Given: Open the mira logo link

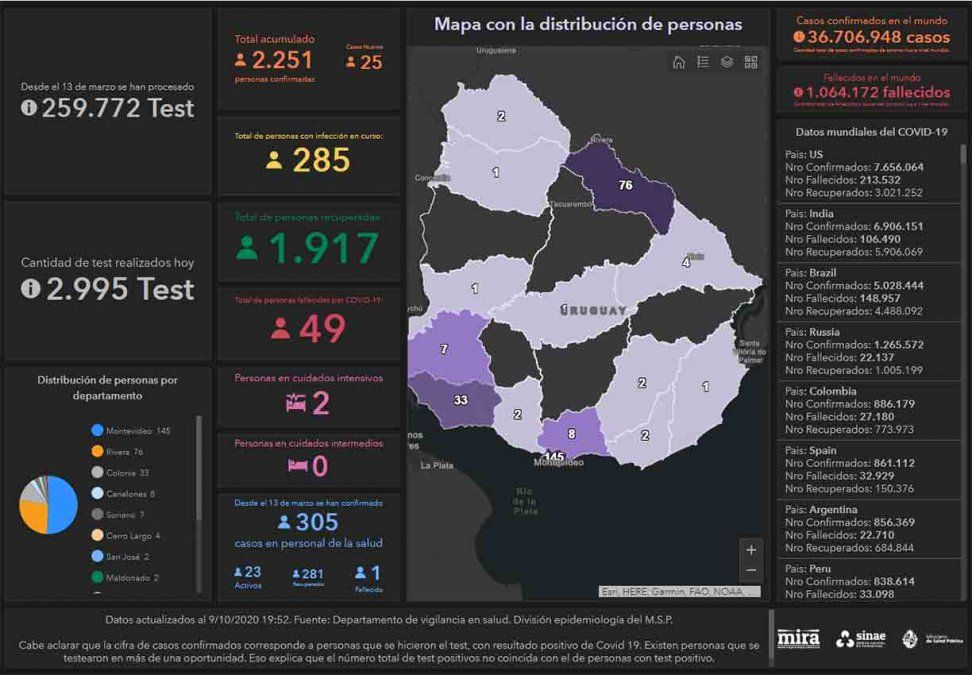Looking at the screenshot, I should 797,639.
